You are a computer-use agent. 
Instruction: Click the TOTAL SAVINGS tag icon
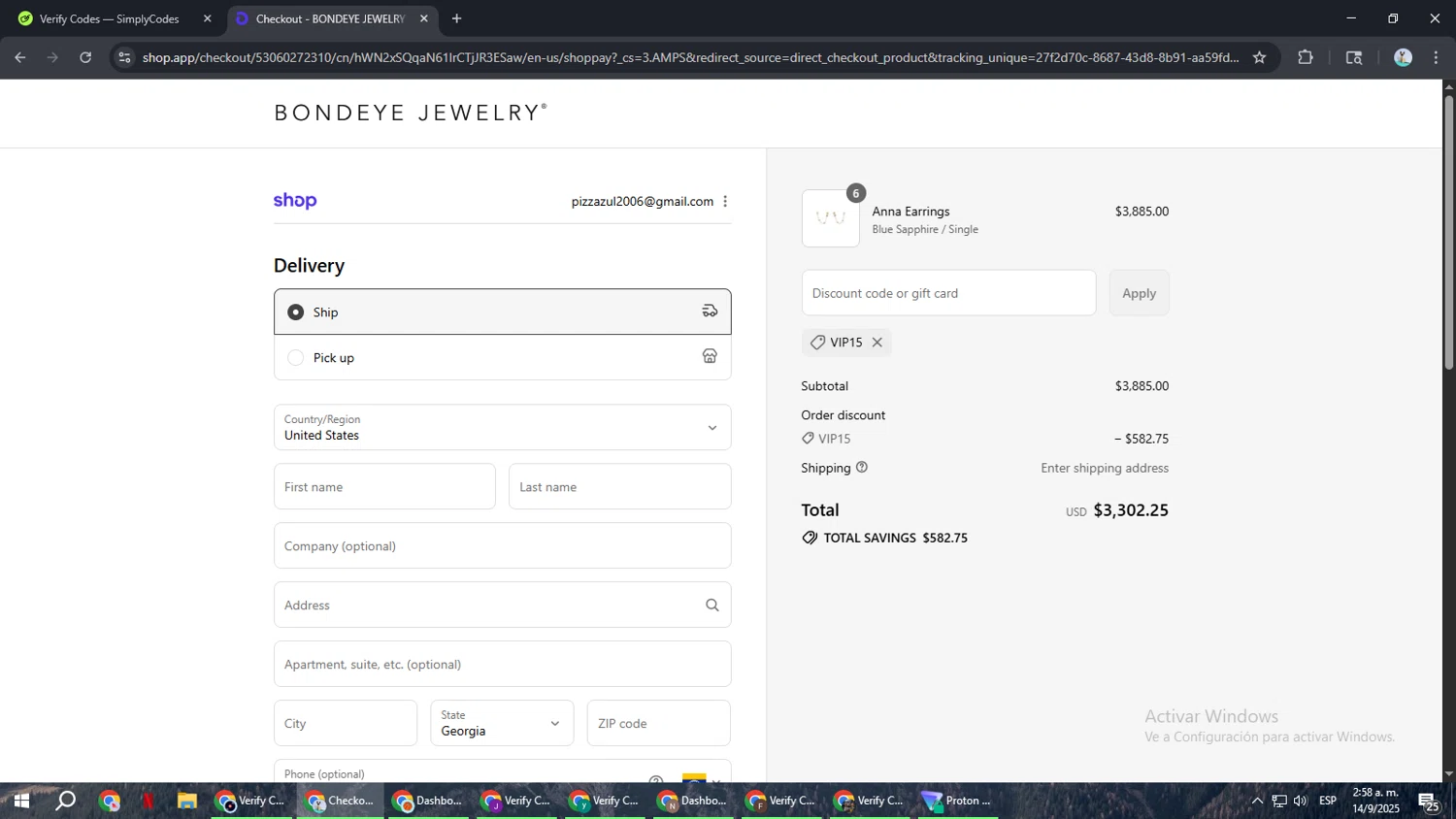(810, 538)
